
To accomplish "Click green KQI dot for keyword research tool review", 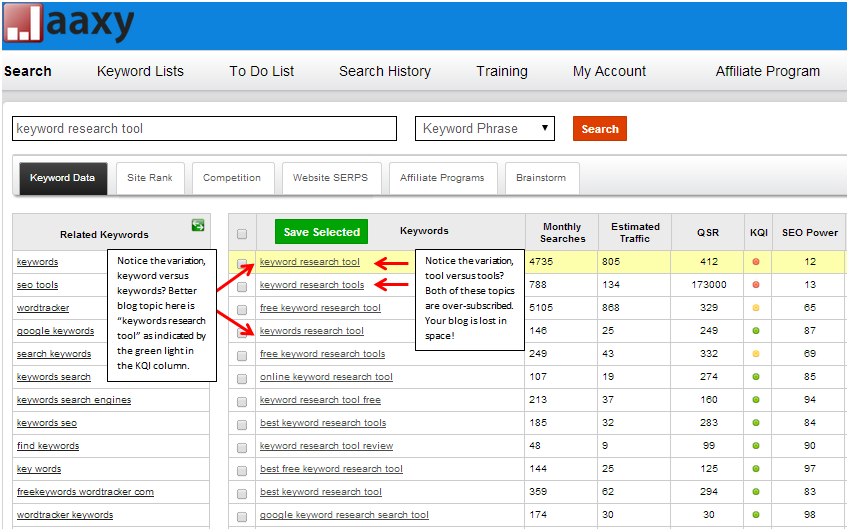I will click(756, 446).
